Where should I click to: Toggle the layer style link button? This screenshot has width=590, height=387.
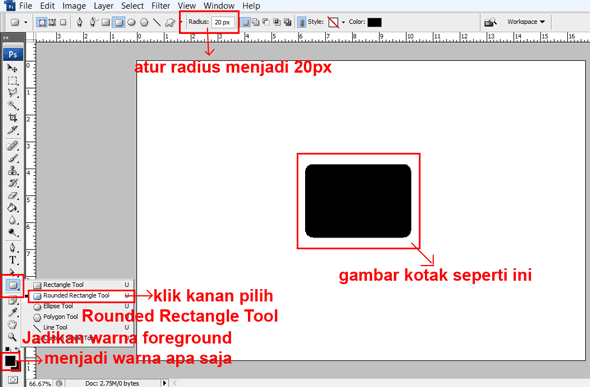tap(301, 22)
